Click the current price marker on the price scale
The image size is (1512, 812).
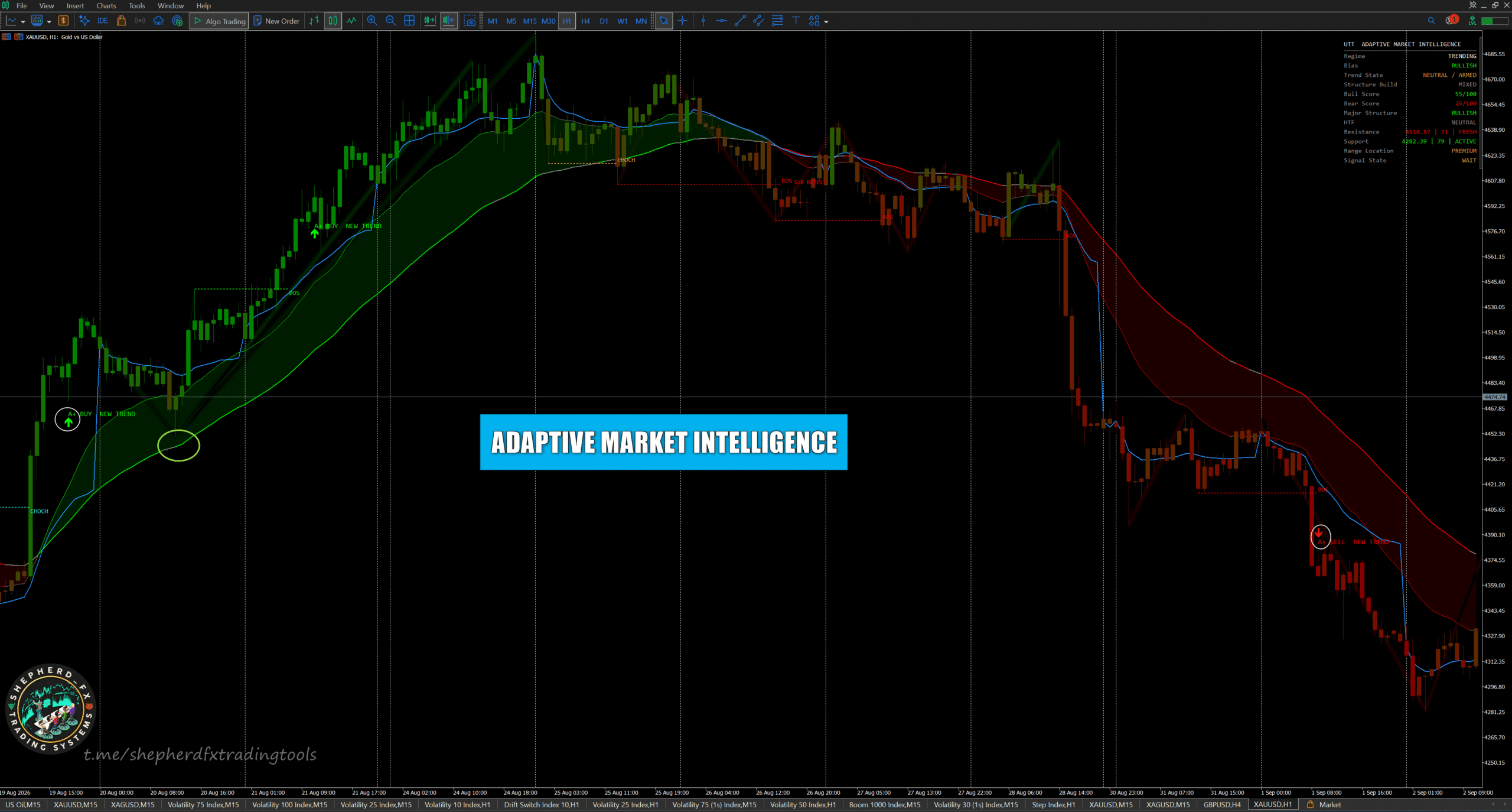click(1495, 397)
